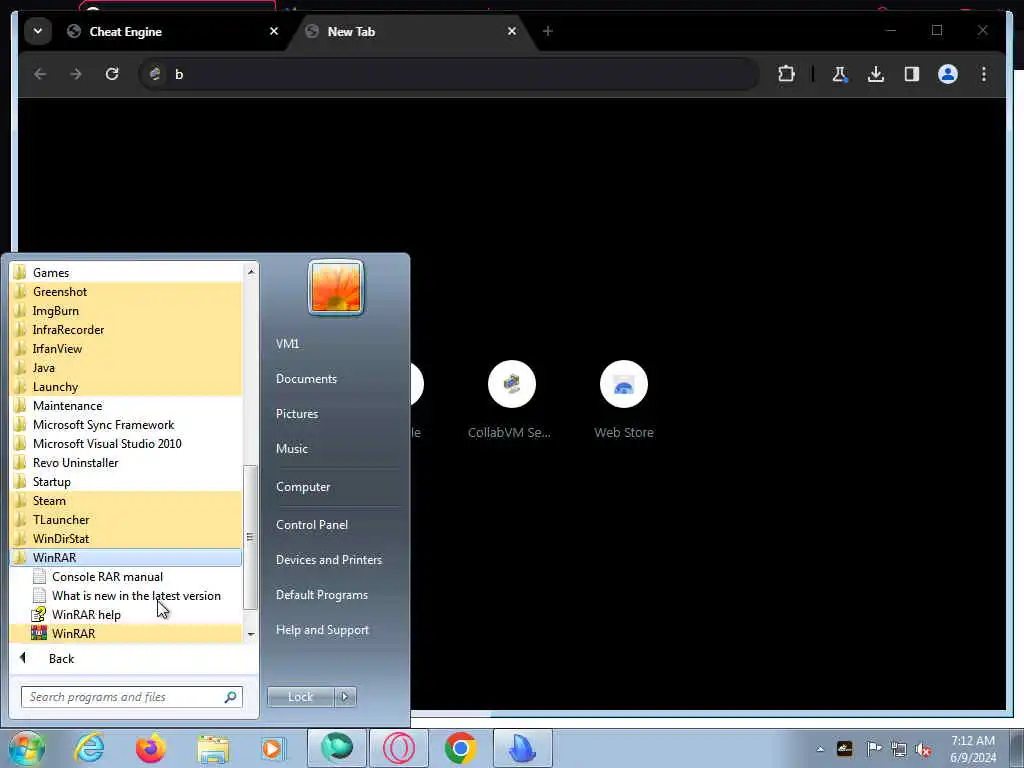
Task: Click the Lock button
Action: (x=300, y=697)
